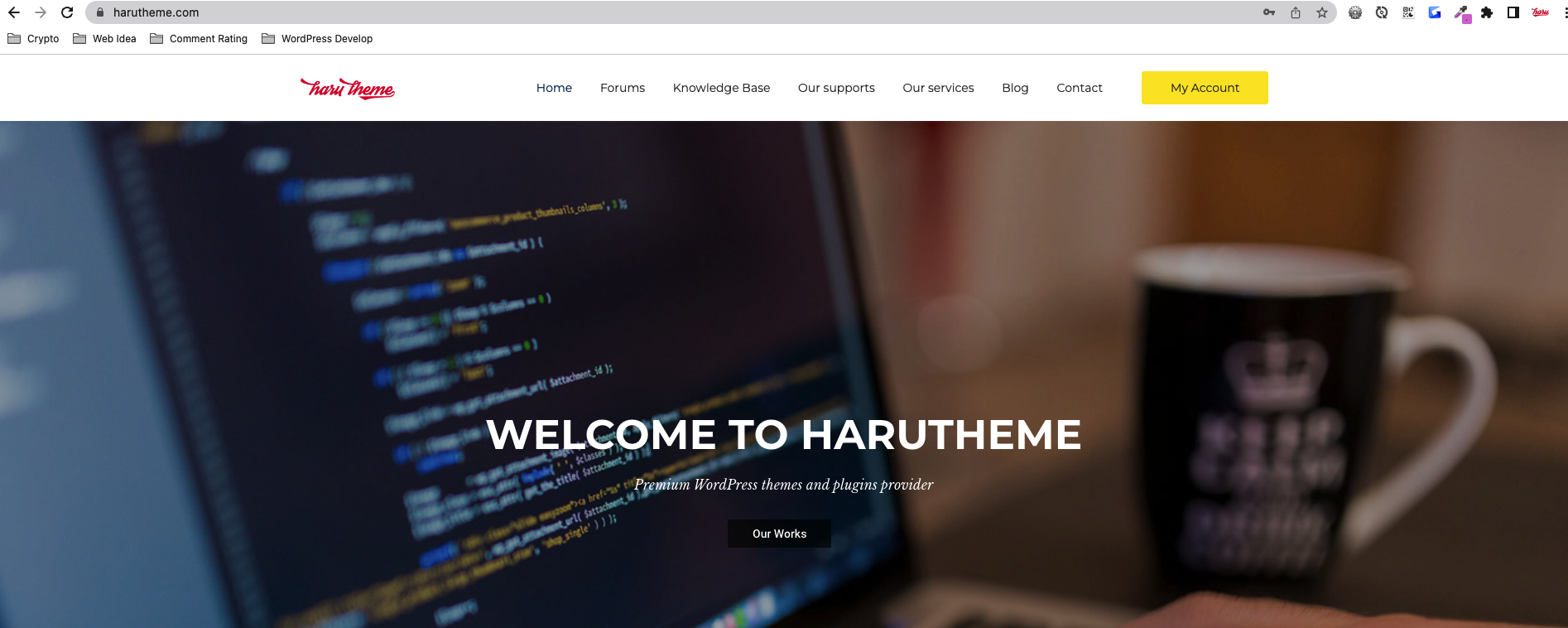The height and width of the screenshot is (628, 1568).
Task: Open the Contact page
Action: coord(1080,88)
